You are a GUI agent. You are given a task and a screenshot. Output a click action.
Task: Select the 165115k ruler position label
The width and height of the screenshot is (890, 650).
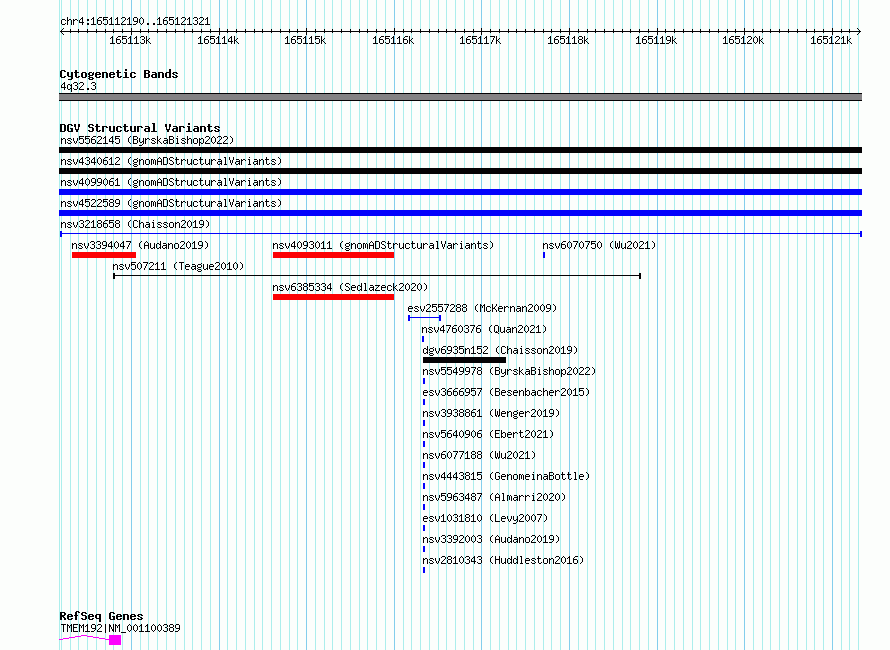click(305, 40)
